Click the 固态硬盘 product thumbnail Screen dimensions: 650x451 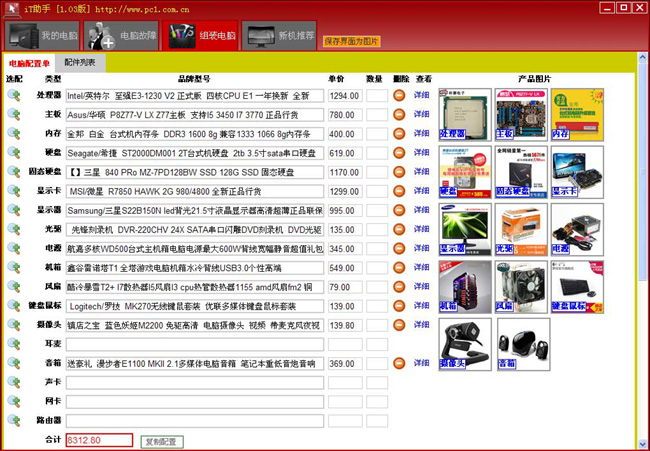(521, 172)
